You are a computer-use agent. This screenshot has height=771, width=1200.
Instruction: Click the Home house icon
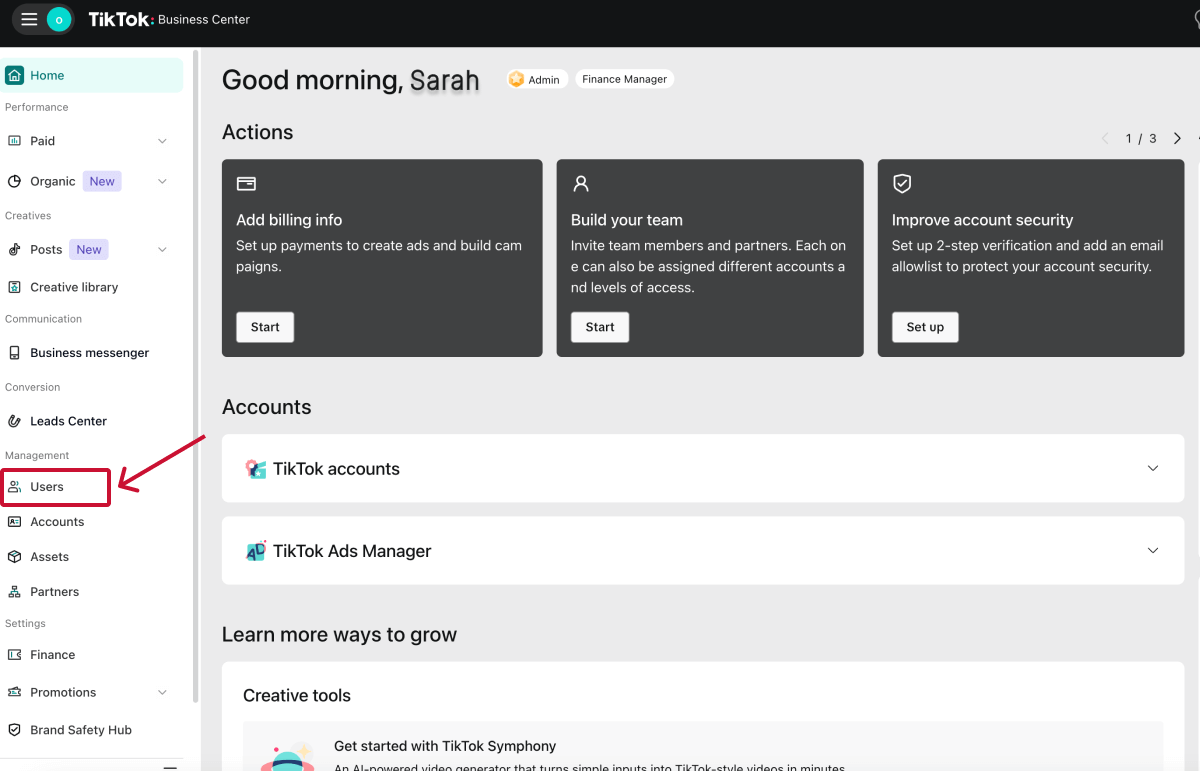click(x=15, y=75)
